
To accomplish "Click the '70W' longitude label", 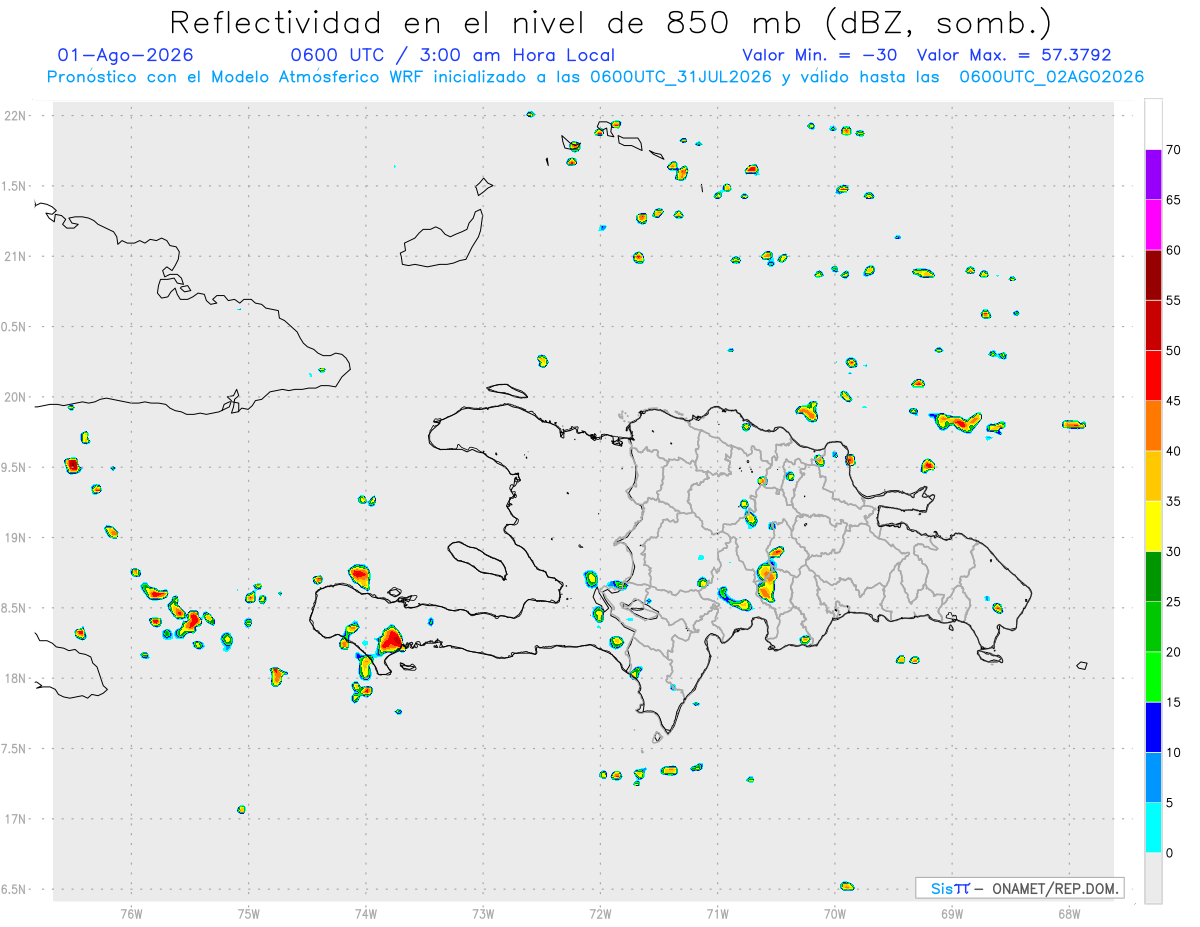I will (835, 913).
